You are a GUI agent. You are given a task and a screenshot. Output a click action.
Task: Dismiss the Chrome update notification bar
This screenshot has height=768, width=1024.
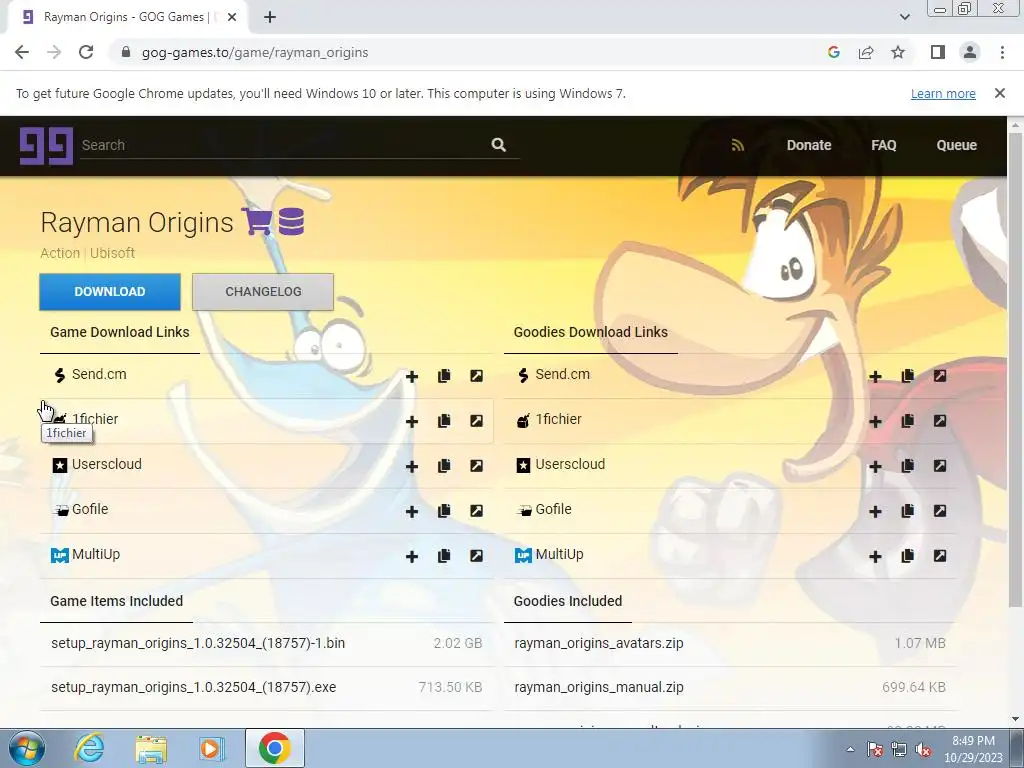[1000, 93]
